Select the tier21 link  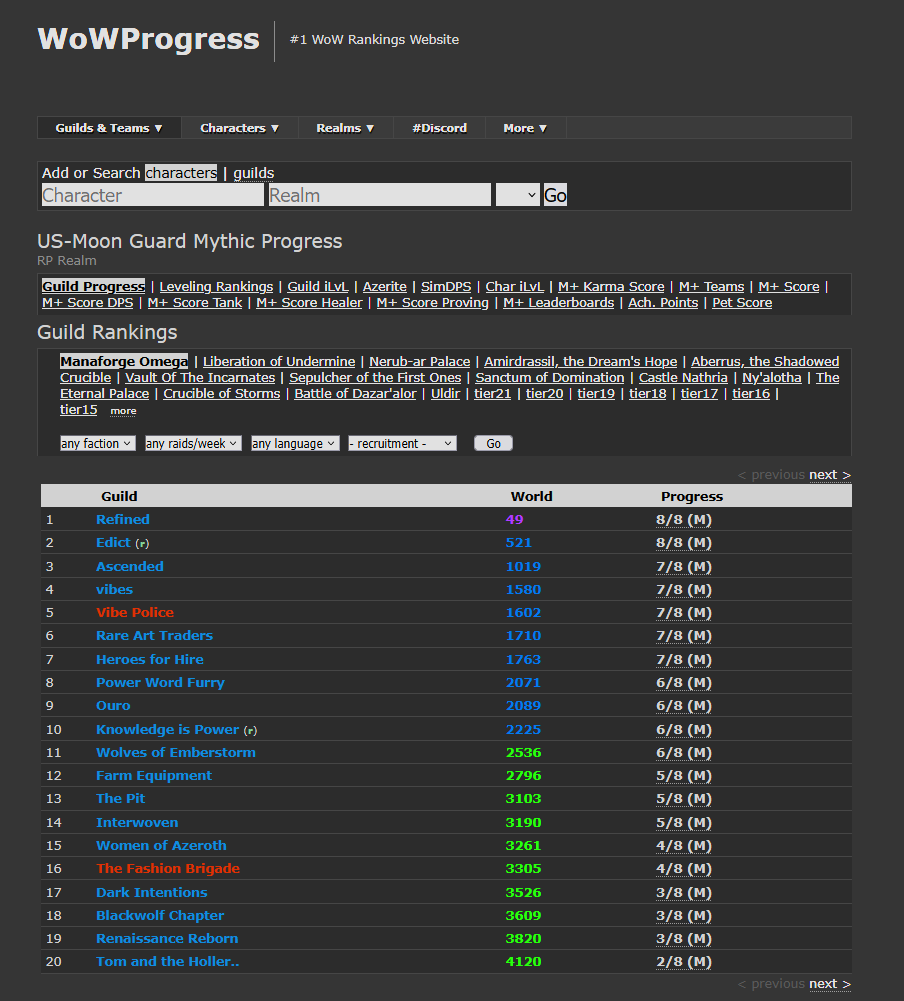[x=492, y=393]
